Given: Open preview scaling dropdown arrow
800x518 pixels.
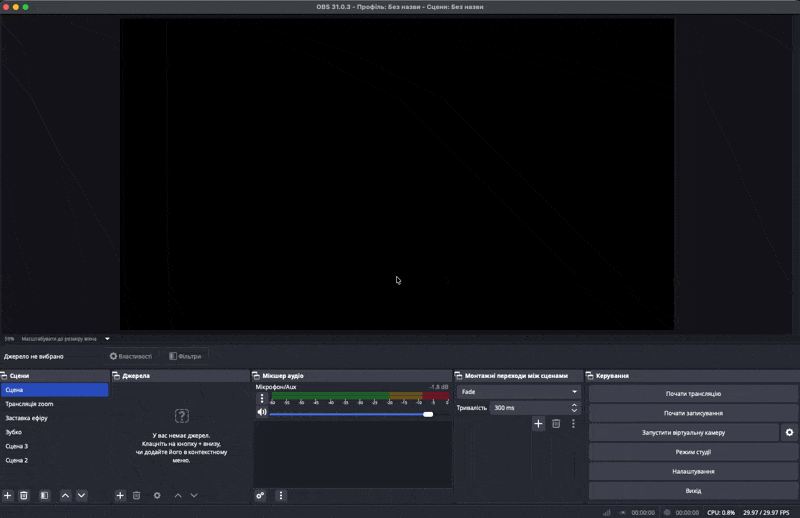Looking at the screenshot, I should tap(107, 339).
